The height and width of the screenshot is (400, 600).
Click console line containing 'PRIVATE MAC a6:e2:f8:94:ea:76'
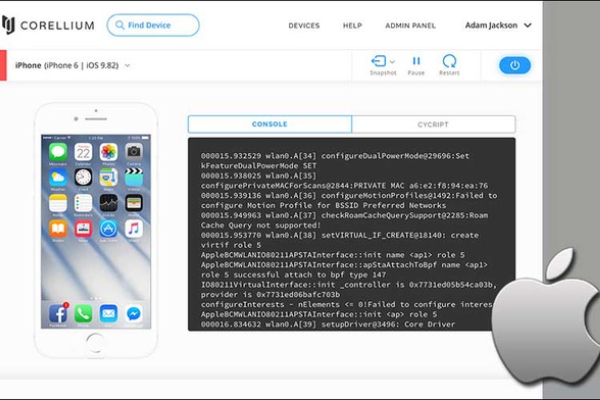pos(344,186)
